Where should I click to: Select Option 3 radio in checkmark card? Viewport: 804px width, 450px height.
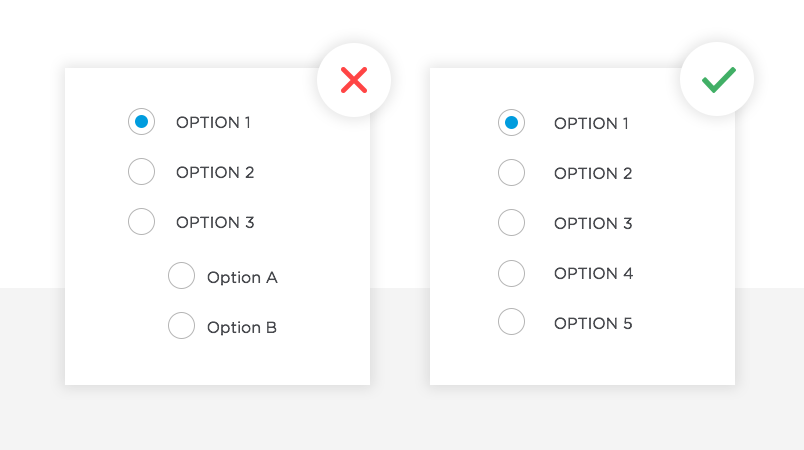click(x=511, y=223)
